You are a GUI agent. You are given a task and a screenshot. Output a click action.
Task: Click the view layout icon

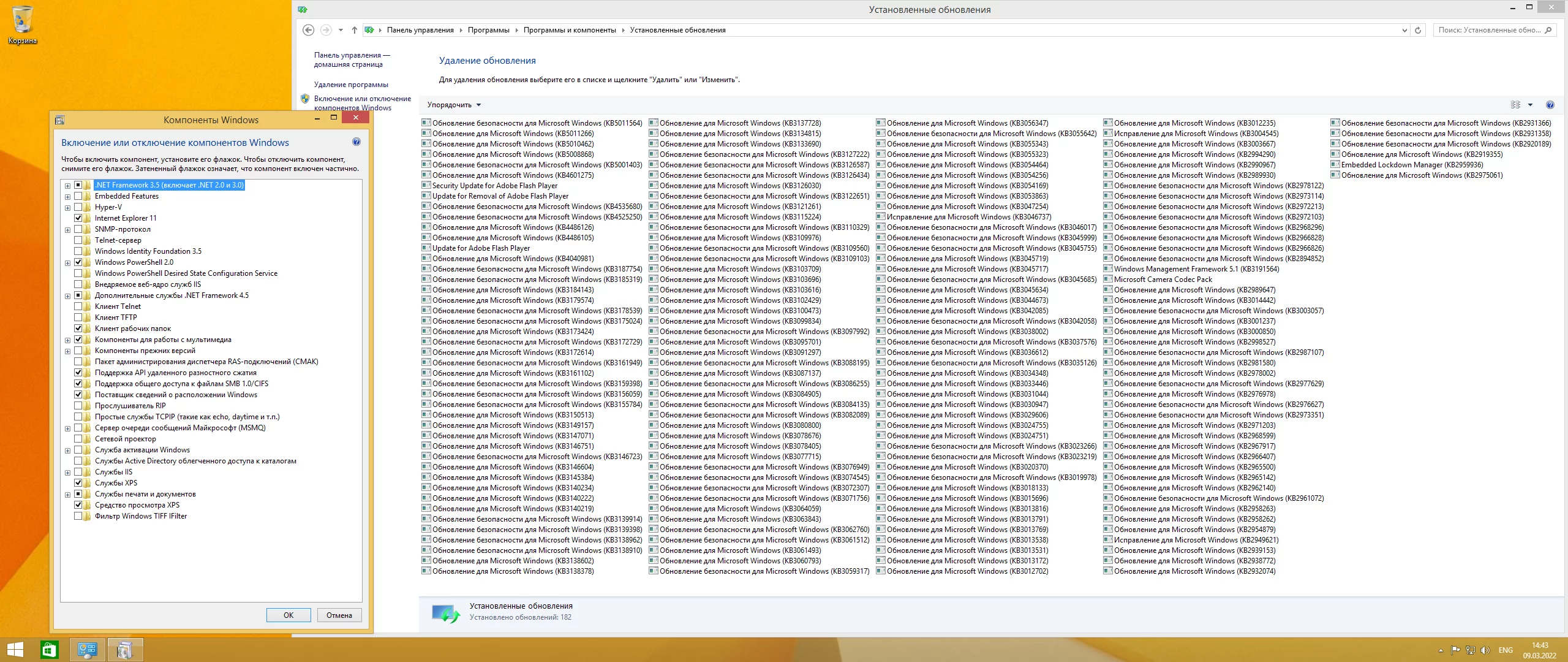[1515, 105]
